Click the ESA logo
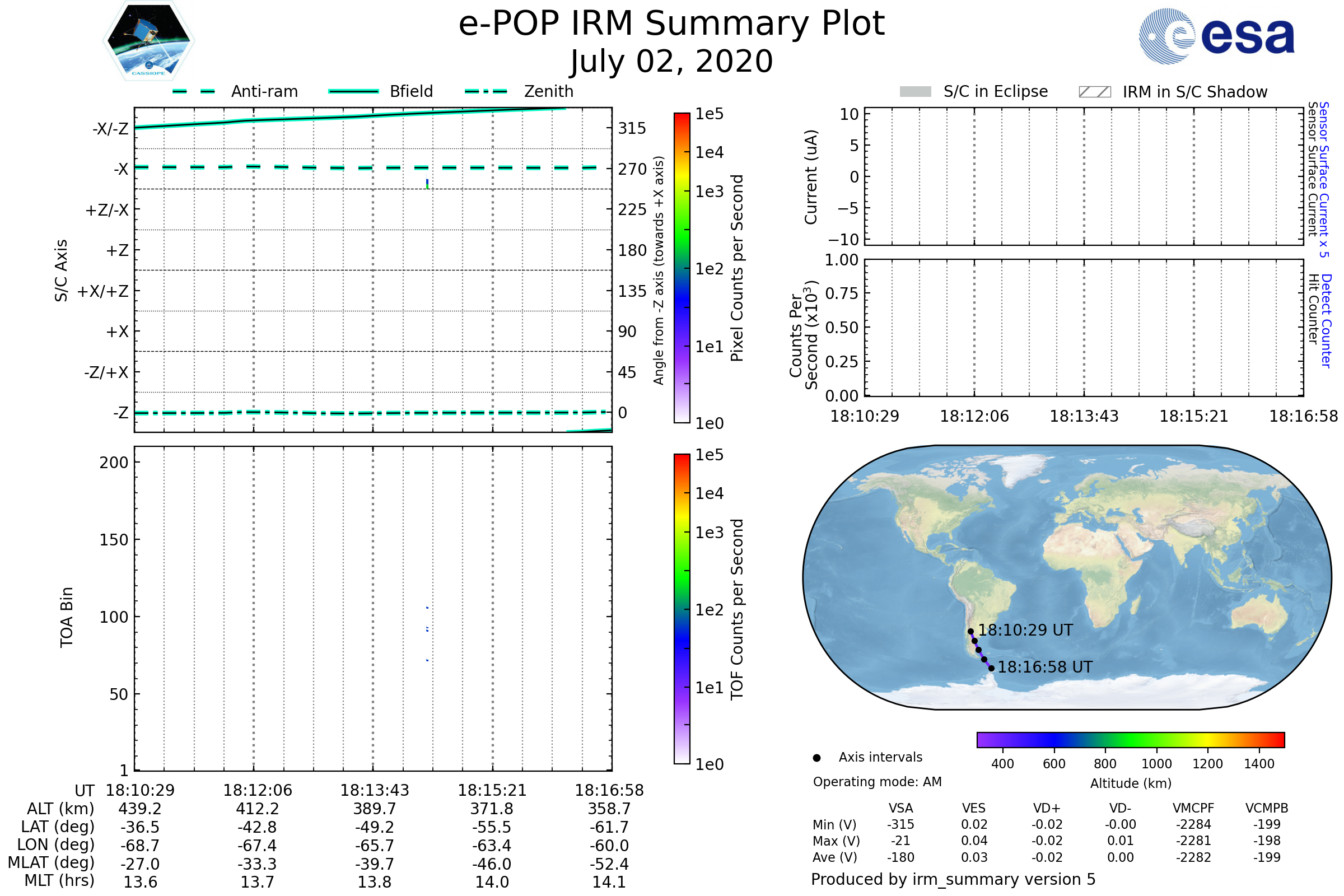 tap(1216, 36)
